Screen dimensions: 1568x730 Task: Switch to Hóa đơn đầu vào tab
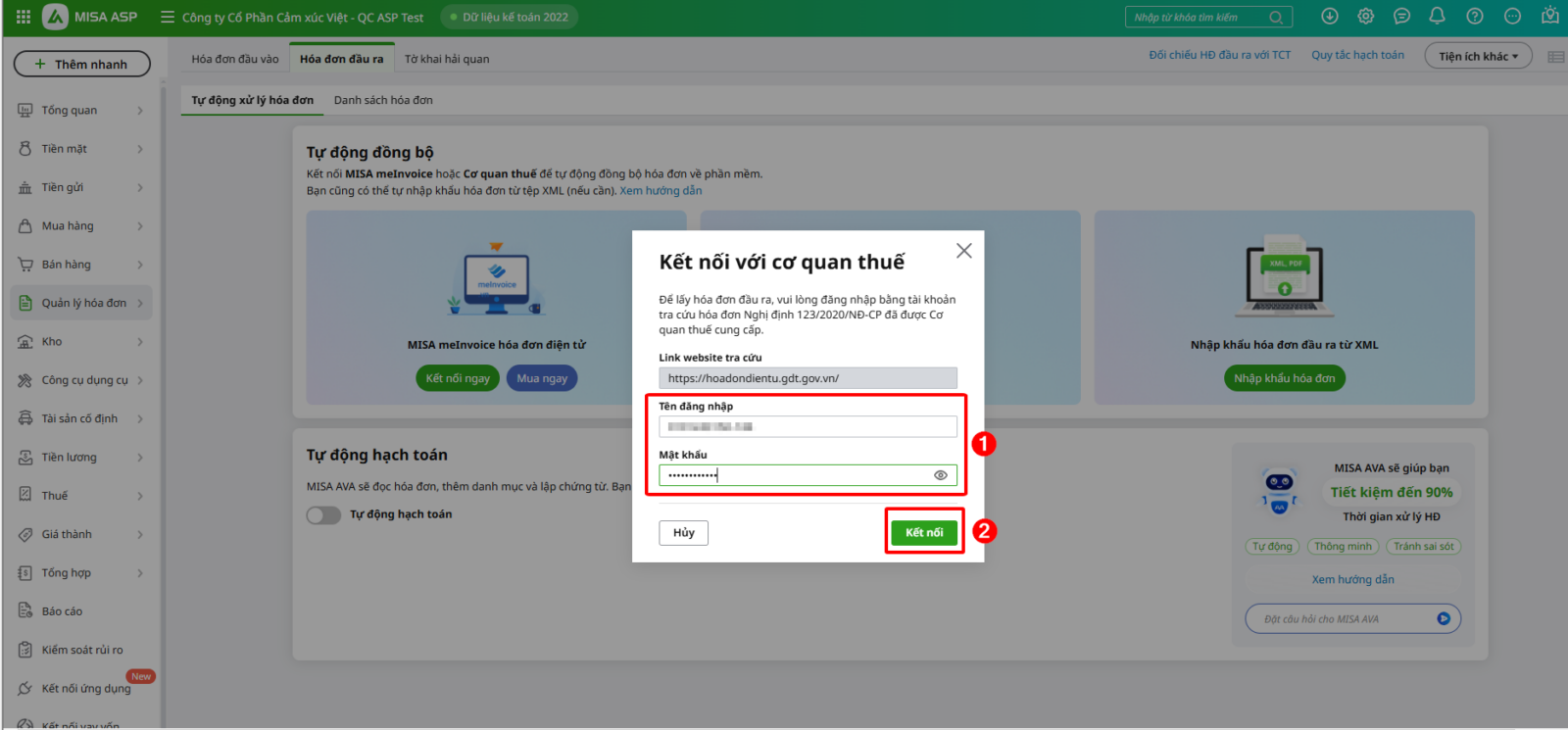234,59
